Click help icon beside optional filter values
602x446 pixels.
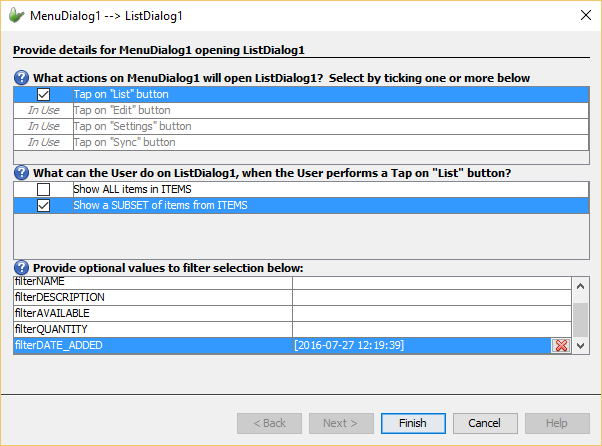click(x=21, y=268)
